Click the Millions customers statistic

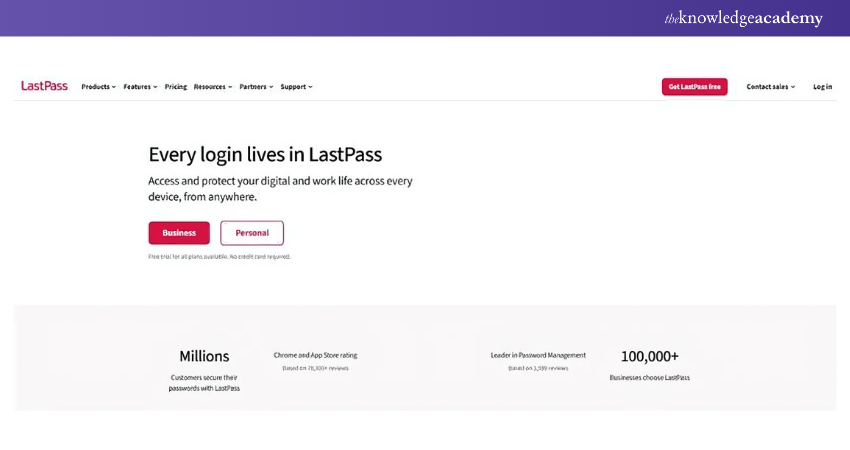[x=204, y=356]
